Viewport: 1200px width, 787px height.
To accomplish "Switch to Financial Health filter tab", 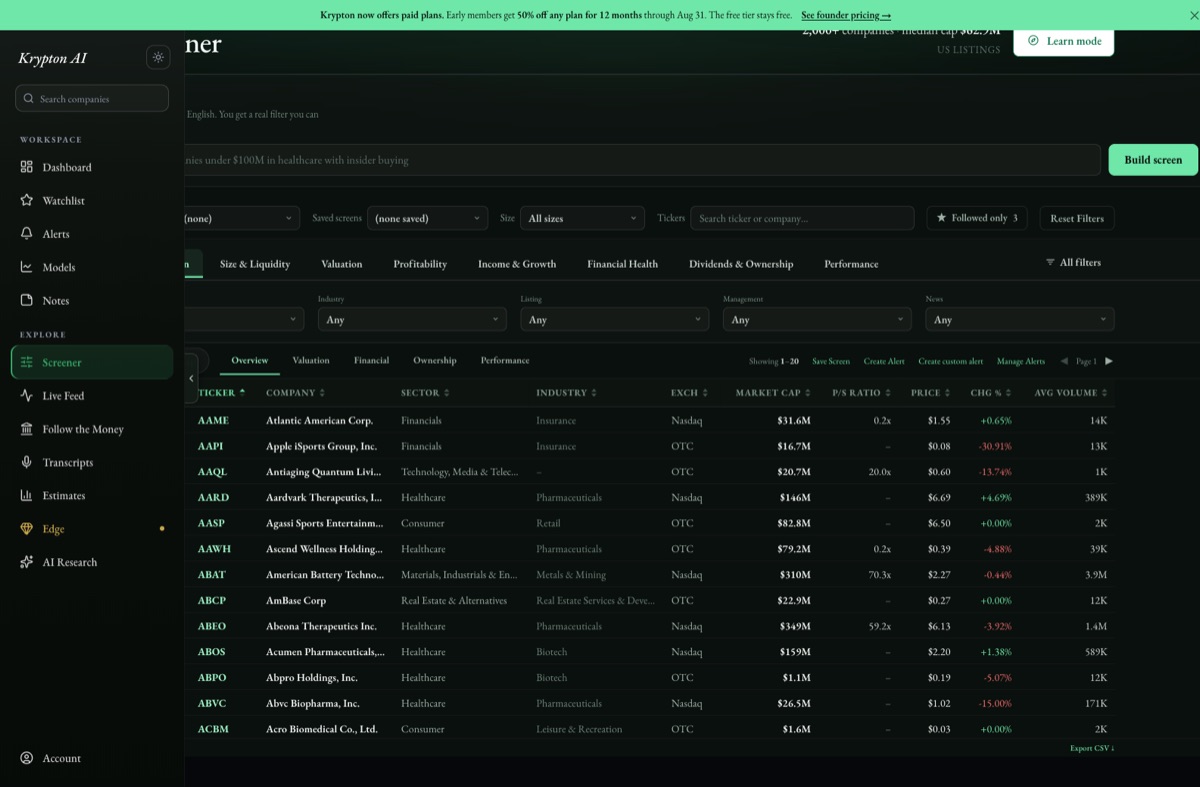I will point(622,264).
